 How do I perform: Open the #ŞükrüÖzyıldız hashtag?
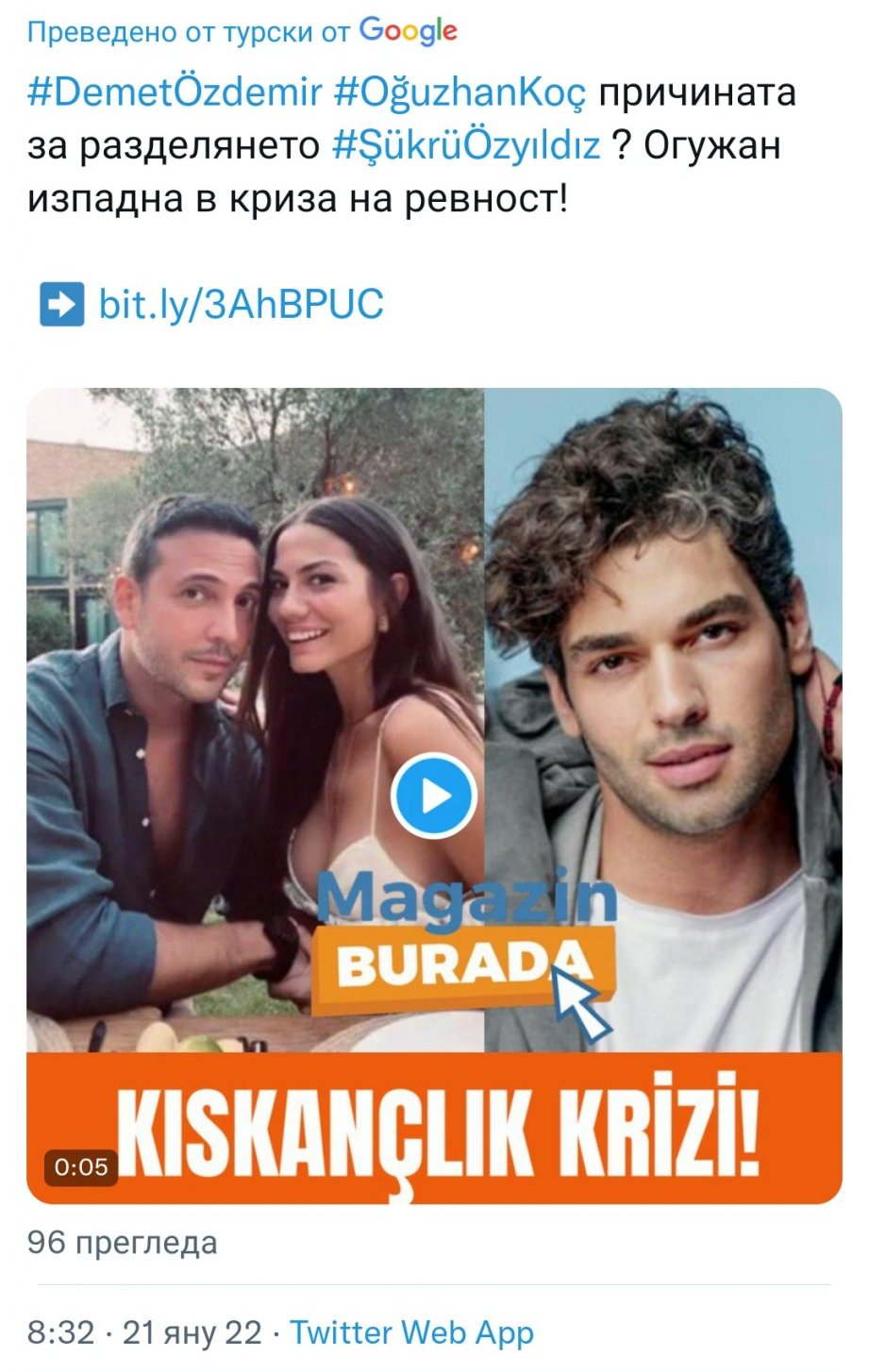coord(467,146)
